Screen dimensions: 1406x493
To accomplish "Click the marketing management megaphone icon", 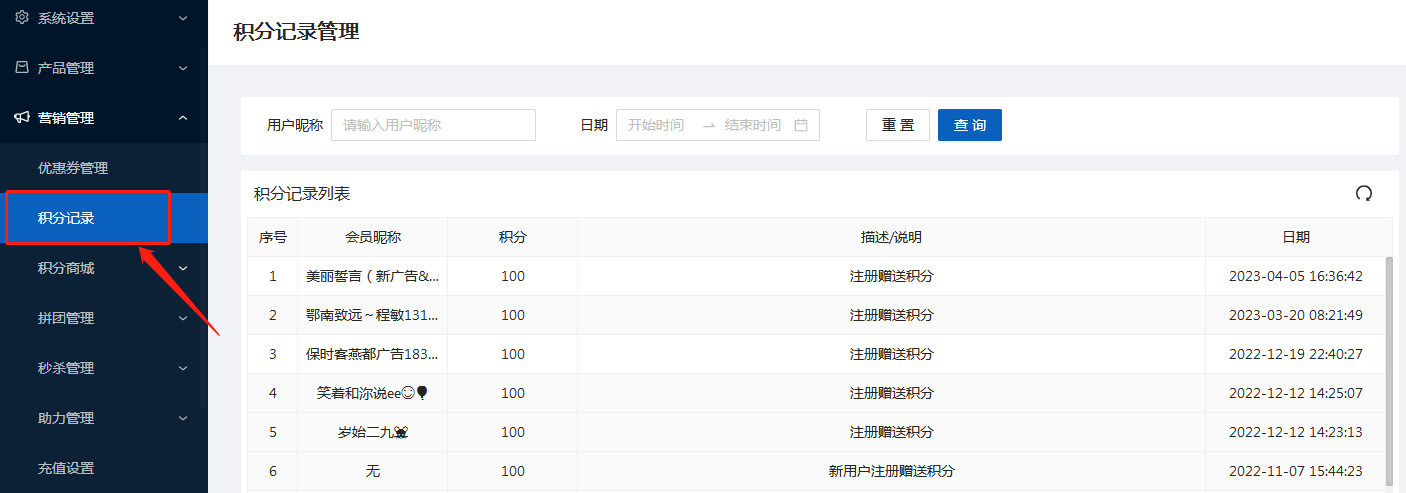I will click(x=22, y=118).
